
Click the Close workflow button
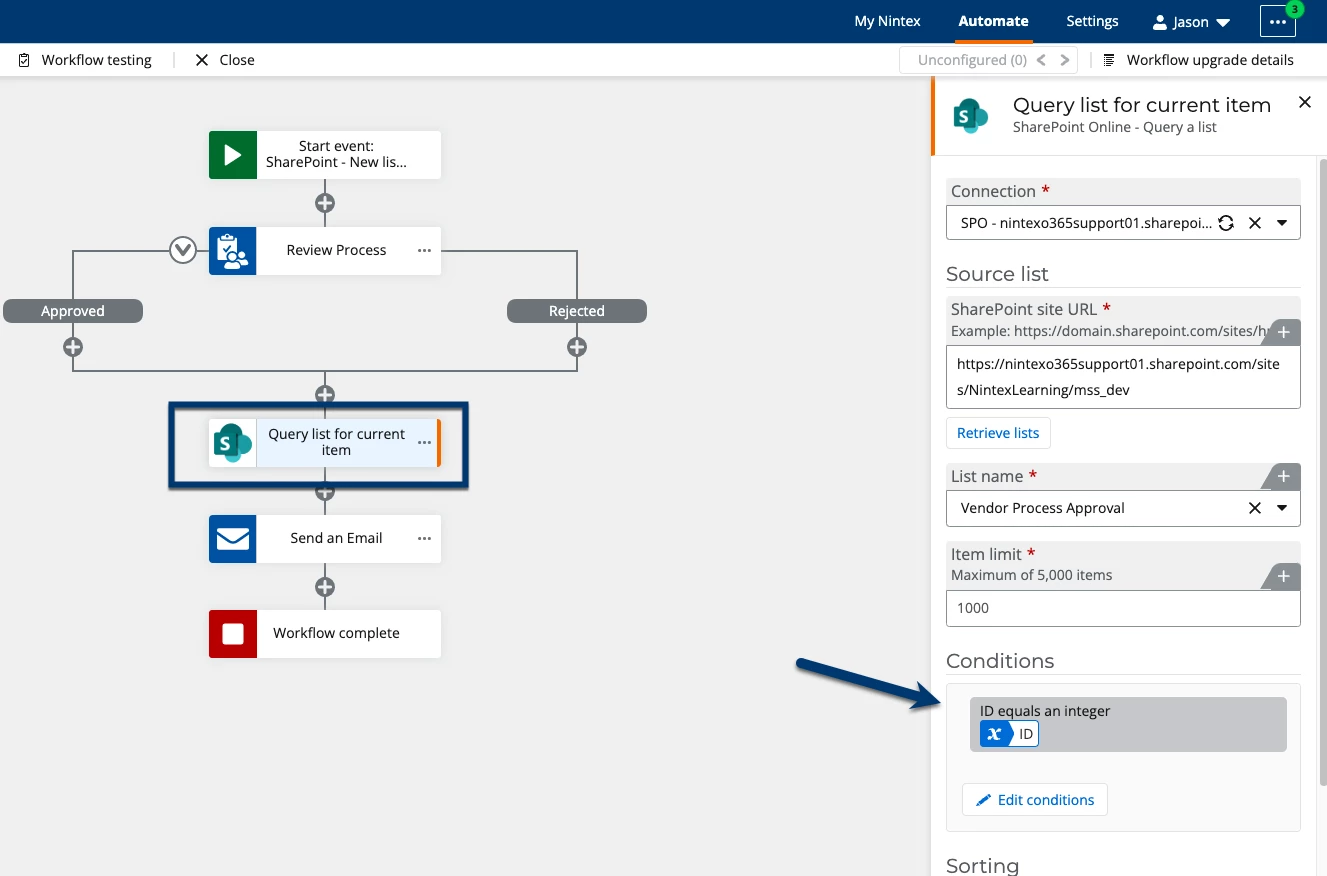[225, 60]
